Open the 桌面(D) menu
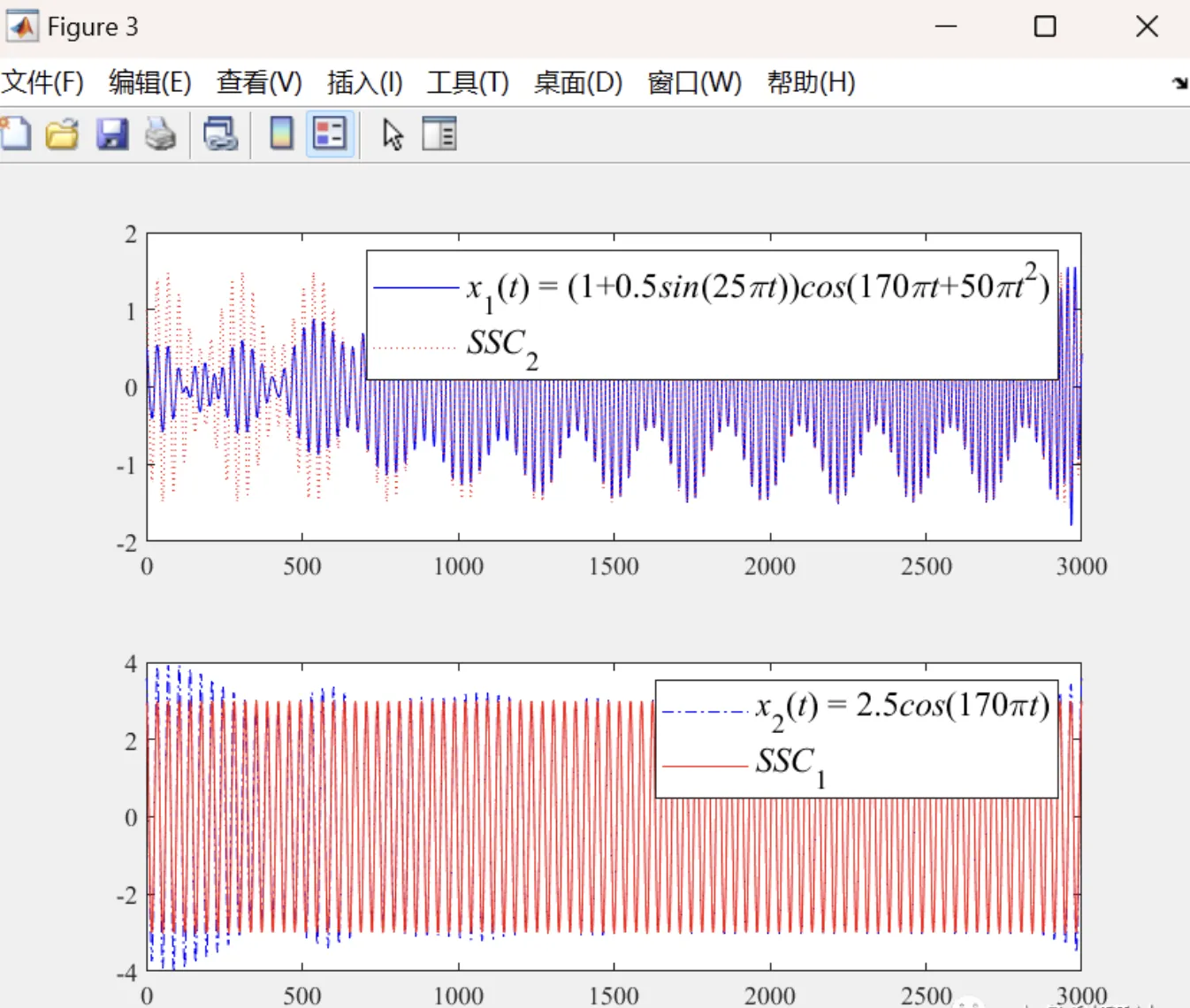The width and height of the screenshot is (1190, 1008). 578,83
